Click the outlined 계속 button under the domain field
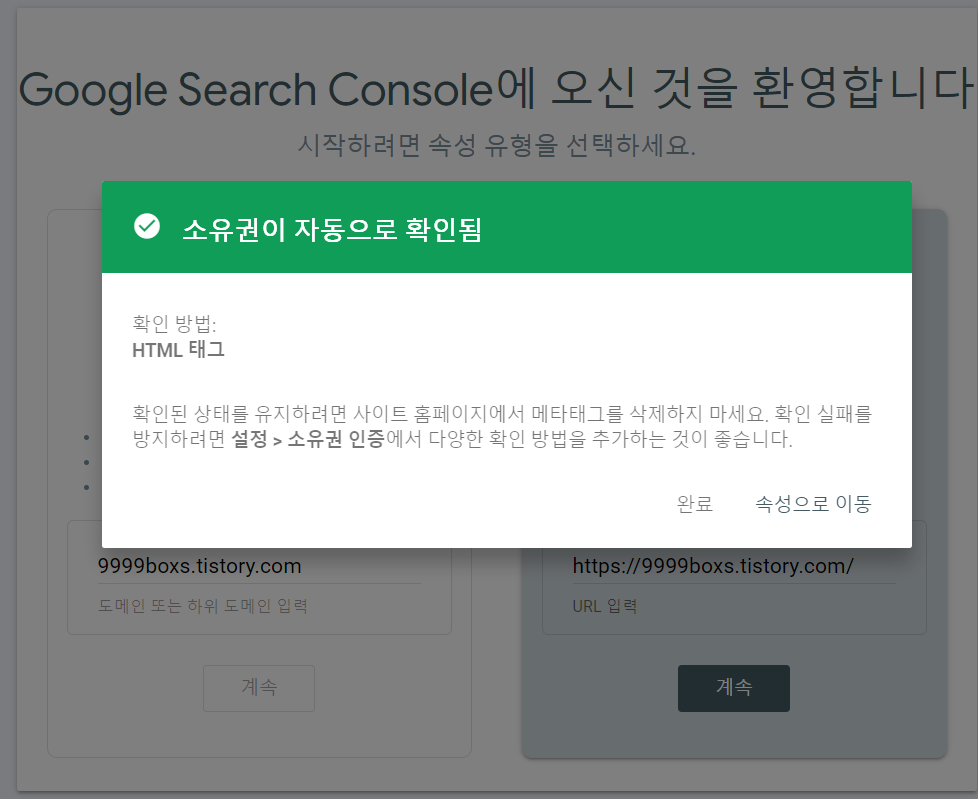 click(259, 688)
